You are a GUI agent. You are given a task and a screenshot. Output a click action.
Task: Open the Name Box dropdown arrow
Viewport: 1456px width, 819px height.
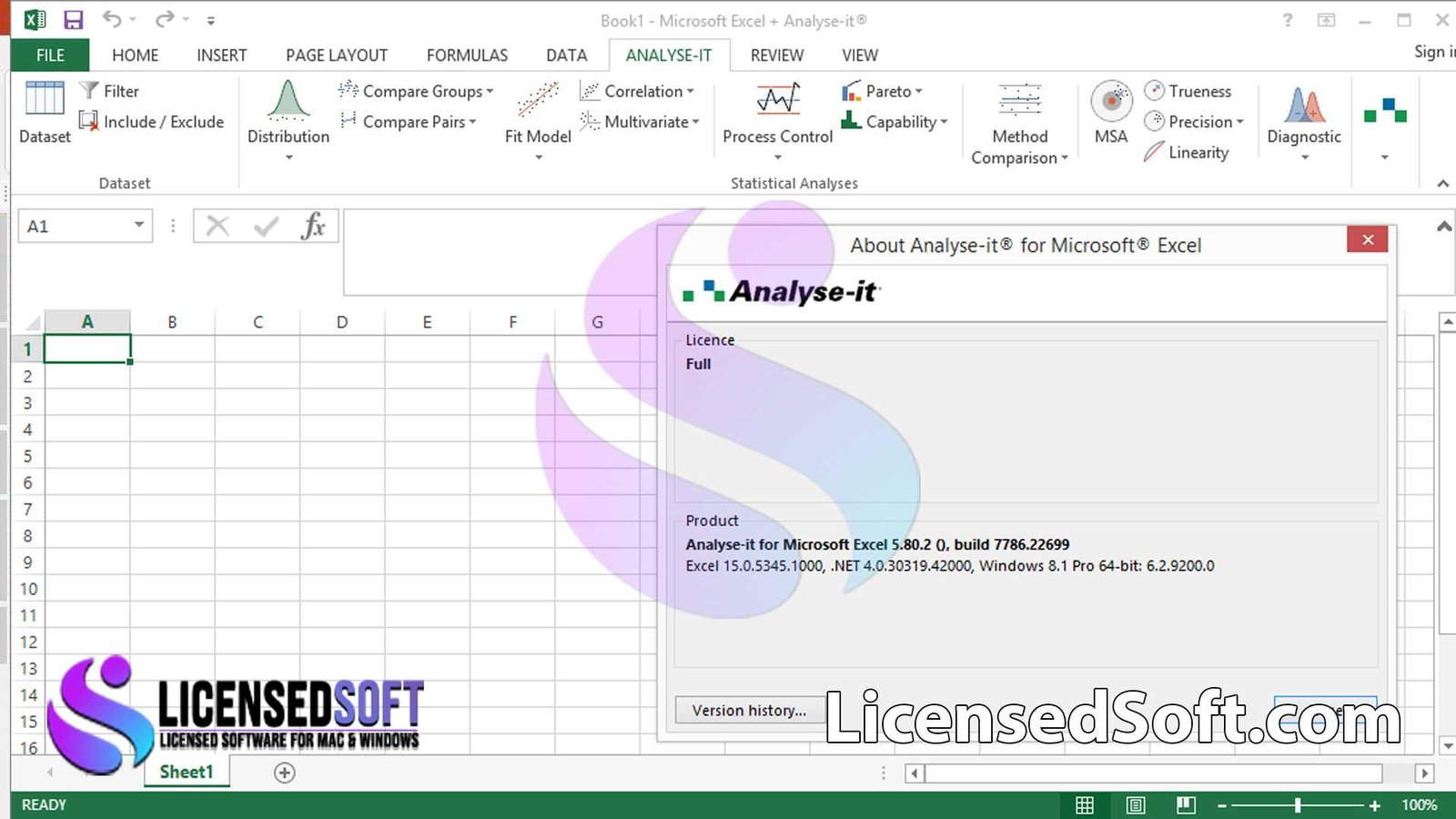pyautogui.click(x=139, y=225)
